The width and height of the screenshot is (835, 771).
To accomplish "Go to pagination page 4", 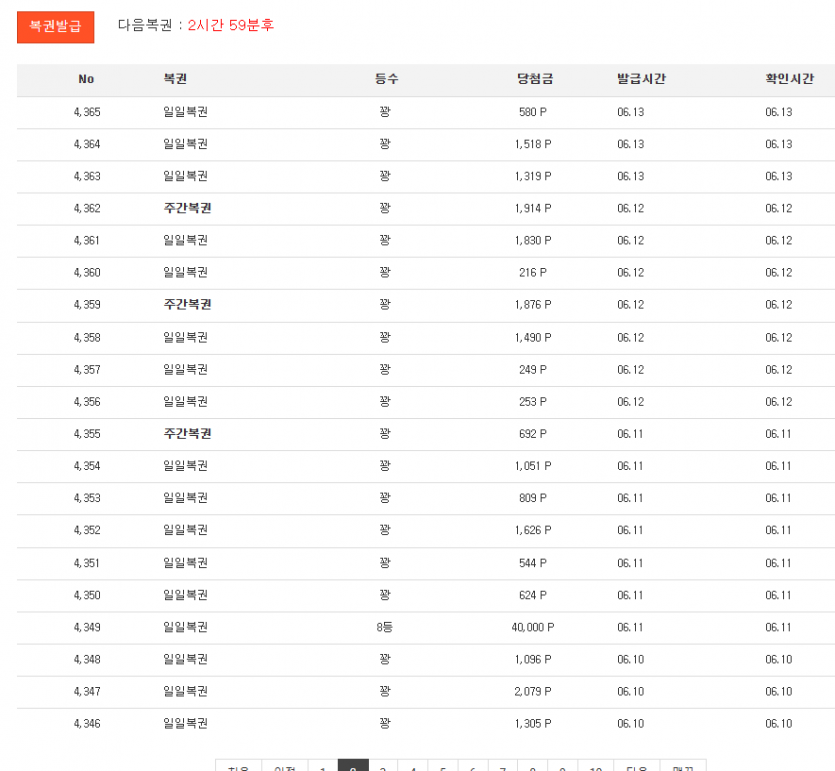I will (413, 767).
